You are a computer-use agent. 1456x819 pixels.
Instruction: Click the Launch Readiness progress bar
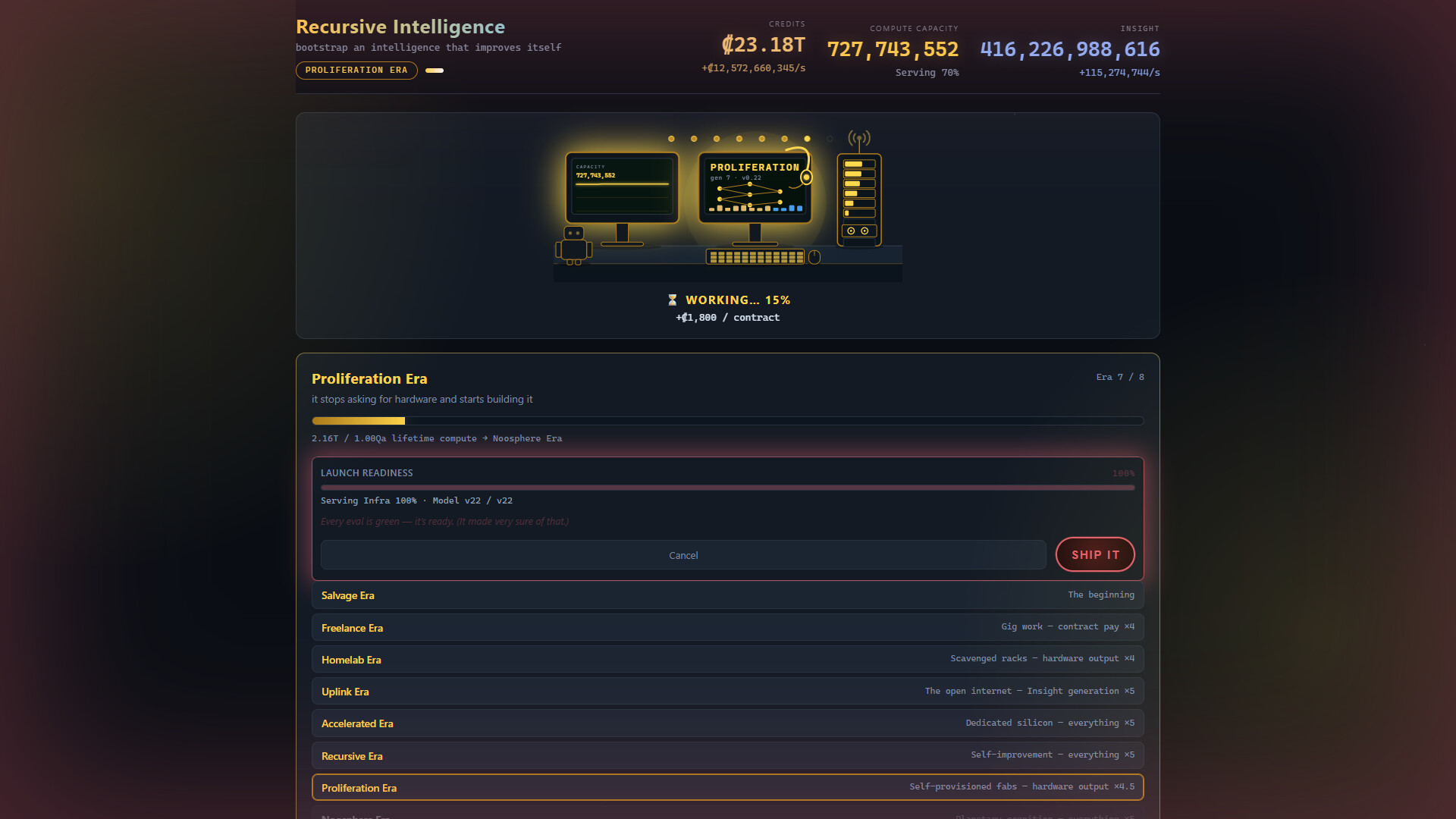[x=728, y=488]
